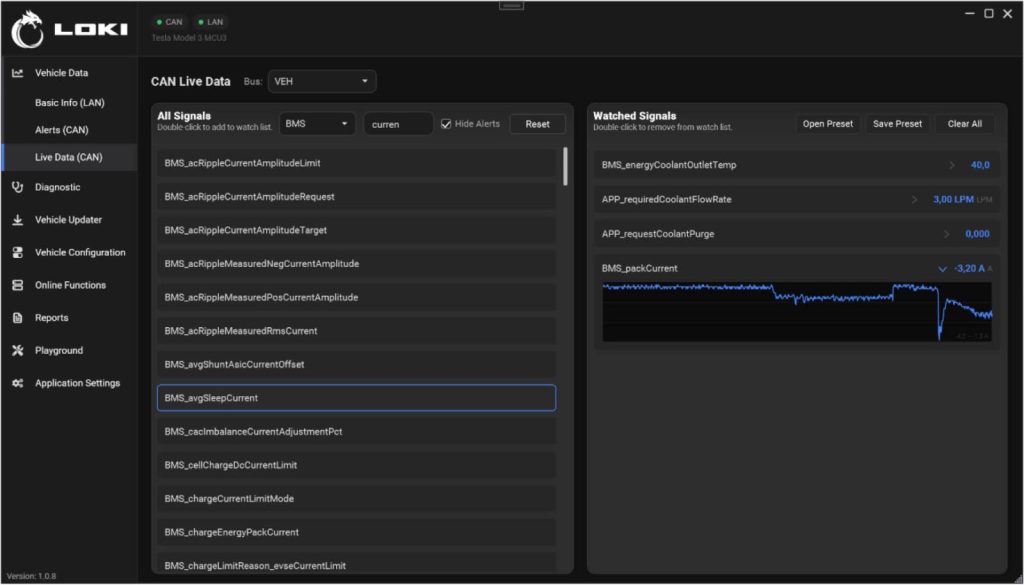Select BMS_chargeCurrentLimitMode signal
The image size is (1024, 585).
(x=357, y=499)
